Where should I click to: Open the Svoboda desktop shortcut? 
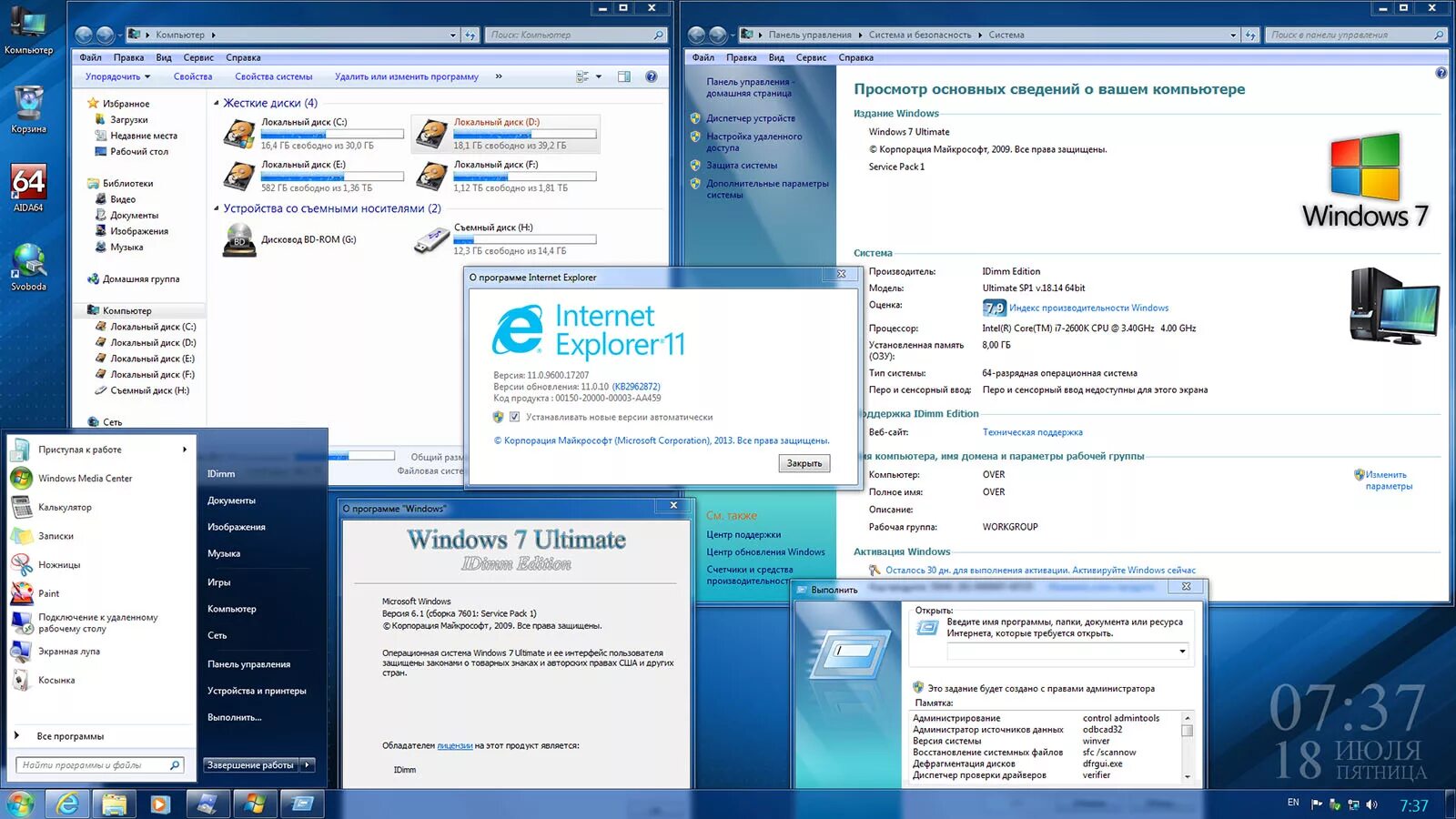tap(28, 267)
